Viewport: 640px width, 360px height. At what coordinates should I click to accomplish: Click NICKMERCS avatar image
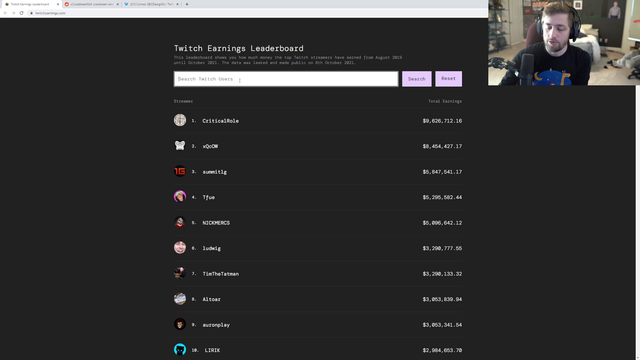point(180,222)
